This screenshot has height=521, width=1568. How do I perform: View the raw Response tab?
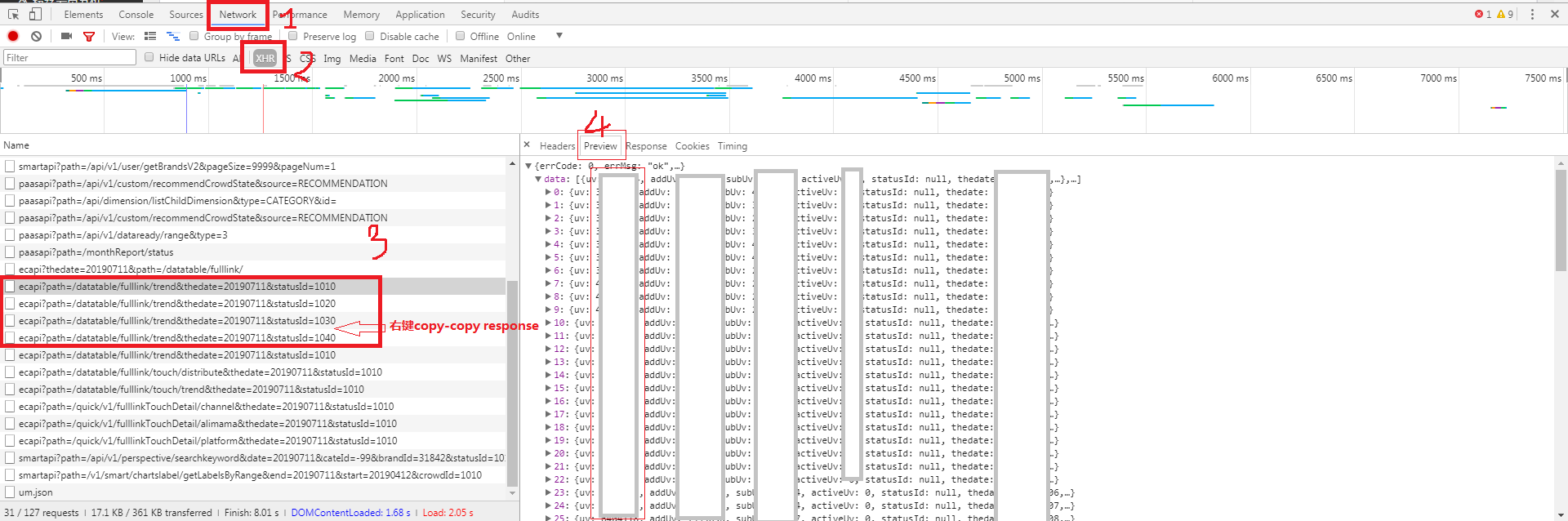[646, 146]
